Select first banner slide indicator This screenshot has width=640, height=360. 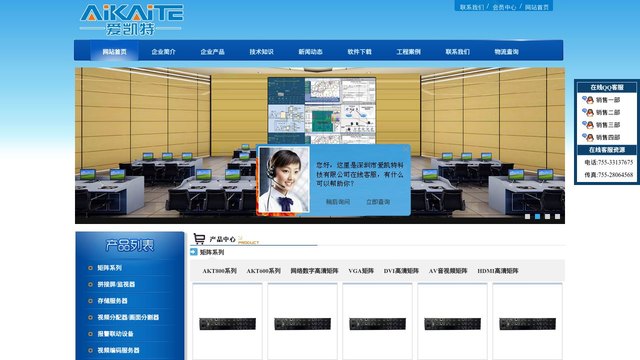tap(527, 216)
